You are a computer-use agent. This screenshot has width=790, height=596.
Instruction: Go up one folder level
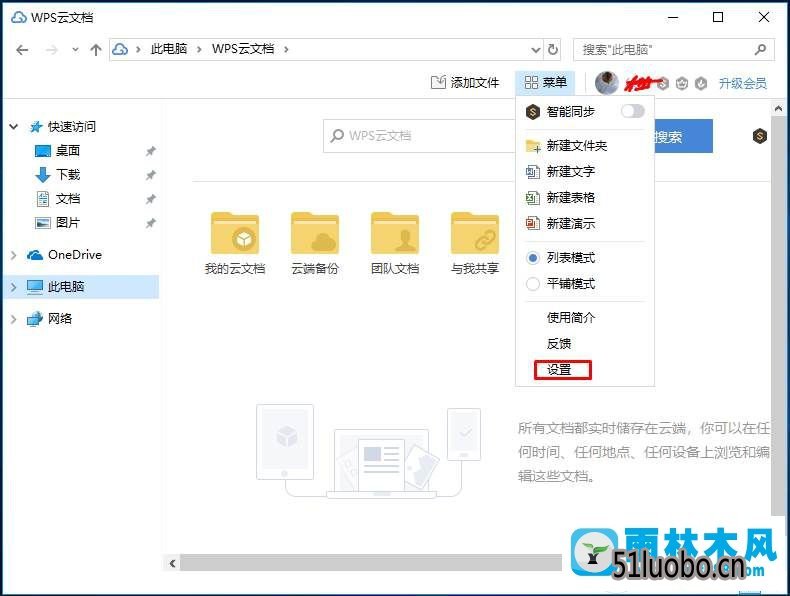pos(95,50)
